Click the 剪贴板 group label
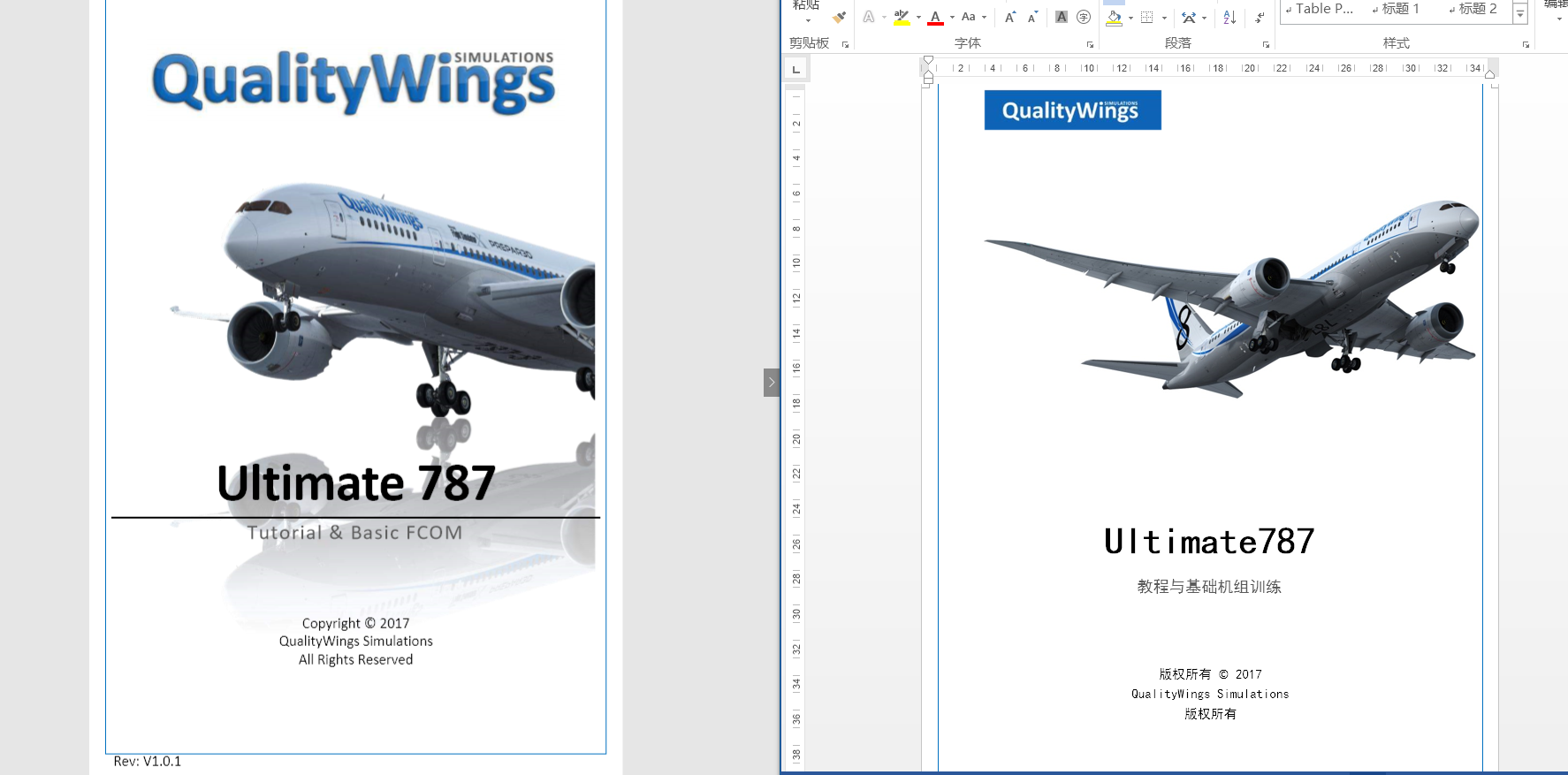Image resolution: width=1568 pixels, height=775 pixels. [810, 43]
